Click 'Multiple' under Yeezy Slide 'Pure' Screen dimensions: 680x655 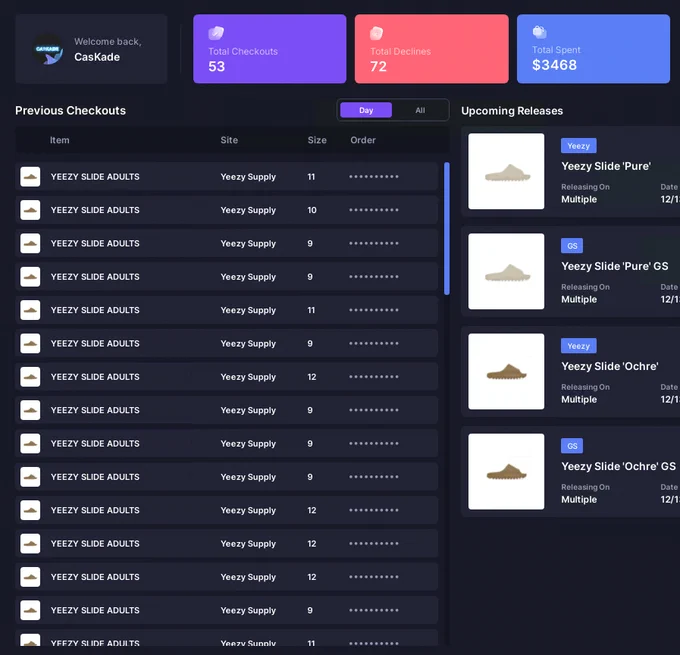(579, 200)
